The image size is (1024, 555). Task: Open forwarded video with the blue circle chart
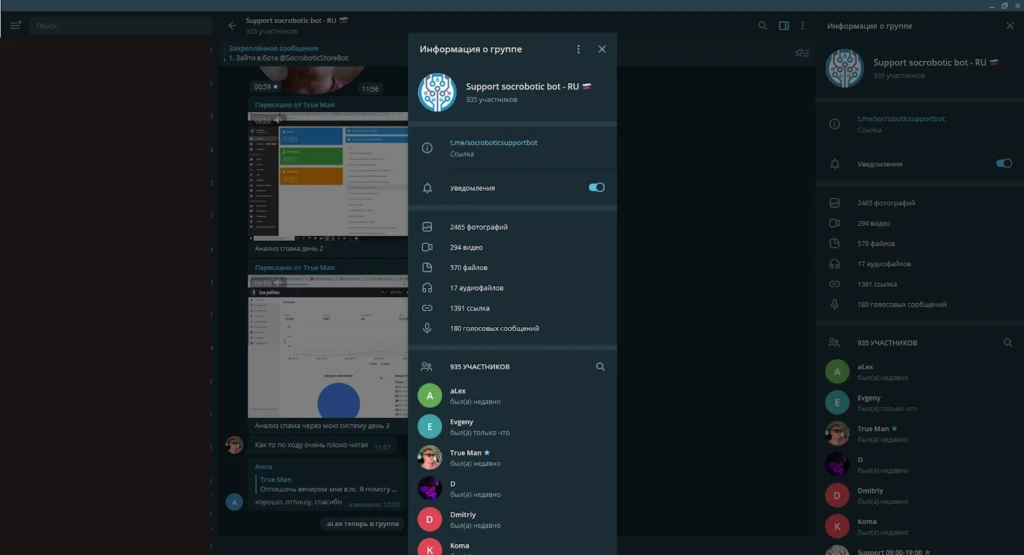click(328, 346)
